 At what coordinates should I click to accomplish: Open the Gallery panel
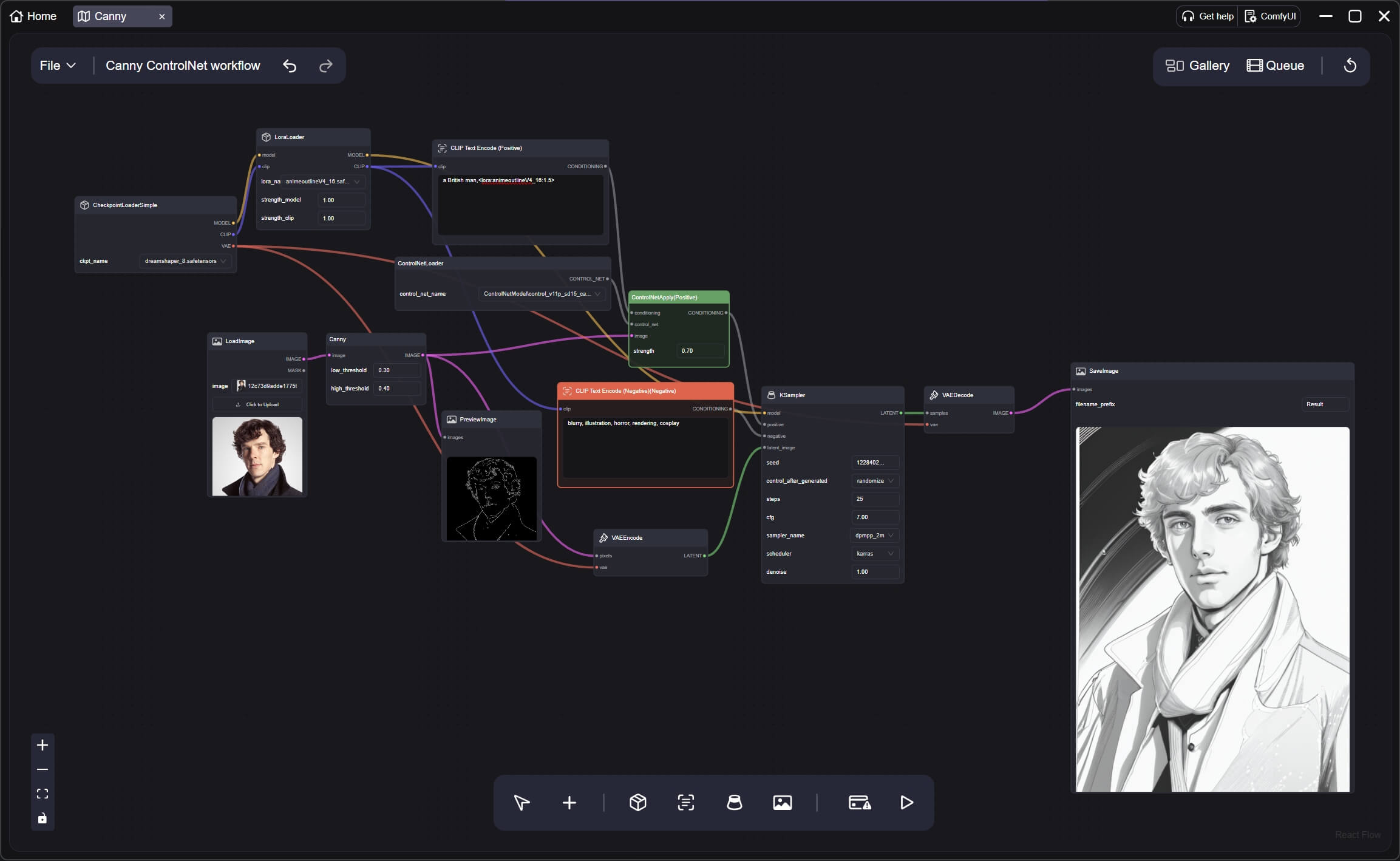1197,66
